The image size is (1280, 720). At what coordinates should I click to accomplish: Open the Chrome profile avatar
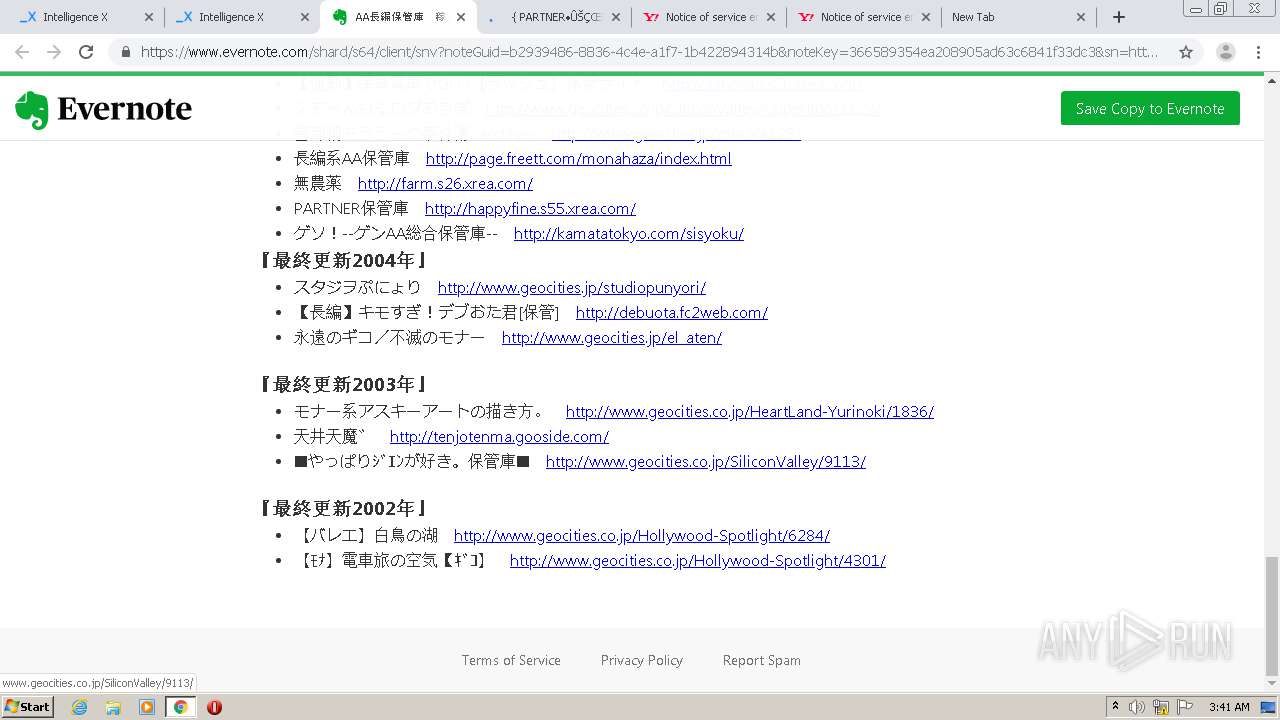1226,52
